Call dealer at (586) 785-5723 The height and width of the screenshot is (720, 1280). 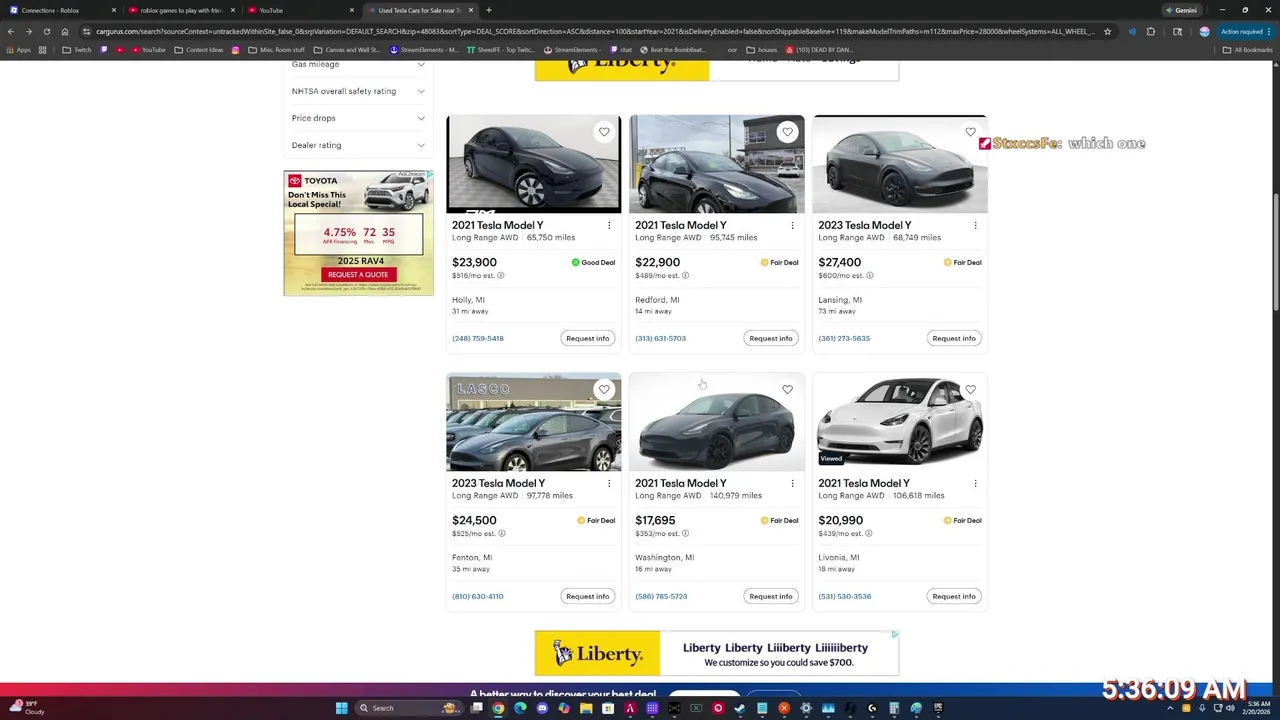coord(661,596)
